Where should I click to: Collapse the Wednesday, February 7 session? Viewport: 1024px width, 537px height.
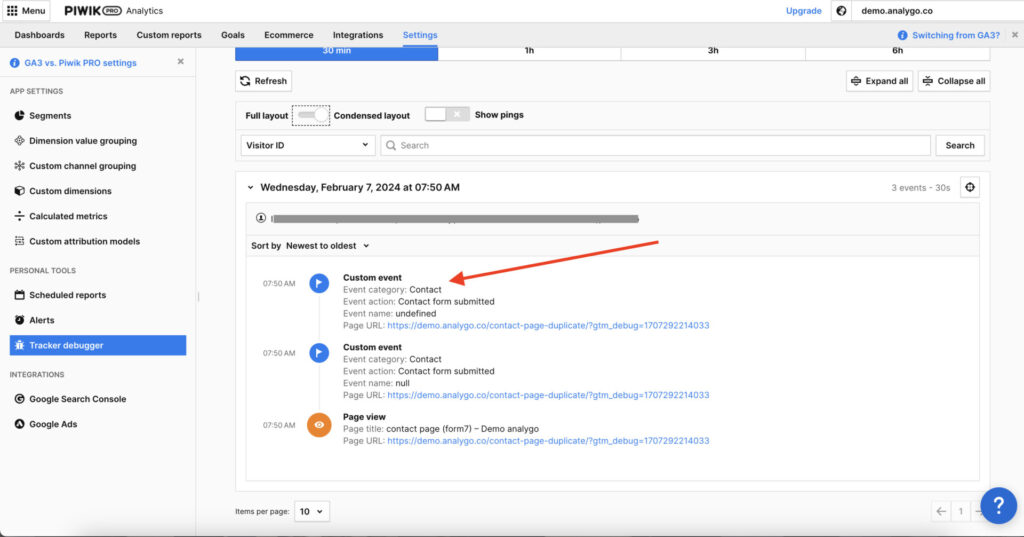(250, 187)
